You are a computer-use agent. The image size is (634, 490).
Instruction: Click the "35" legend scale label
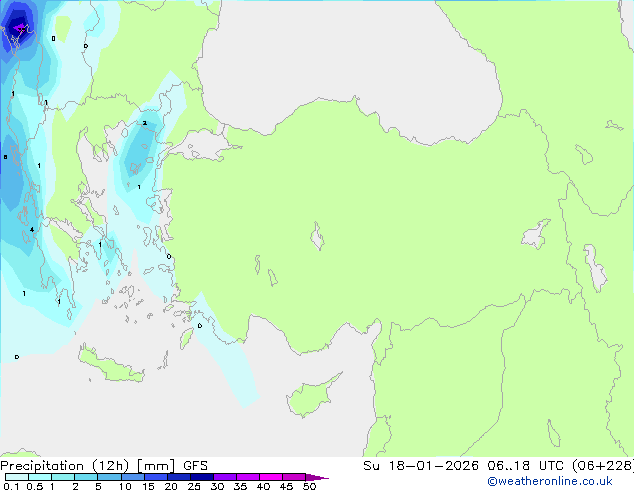coord(240,486)
